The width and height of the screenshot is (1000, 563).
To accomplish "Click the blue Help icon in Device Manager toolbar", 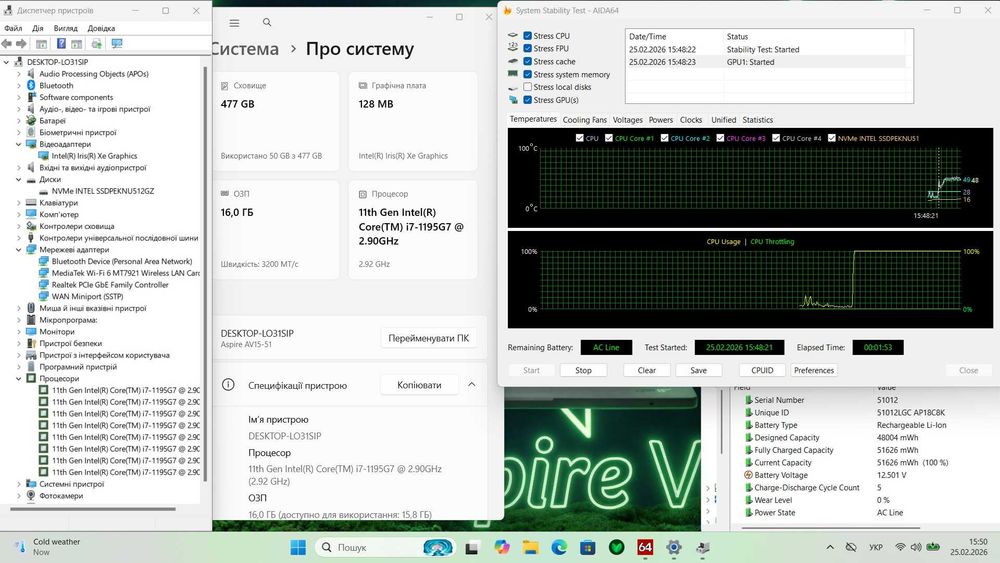I will pos(61,43).
